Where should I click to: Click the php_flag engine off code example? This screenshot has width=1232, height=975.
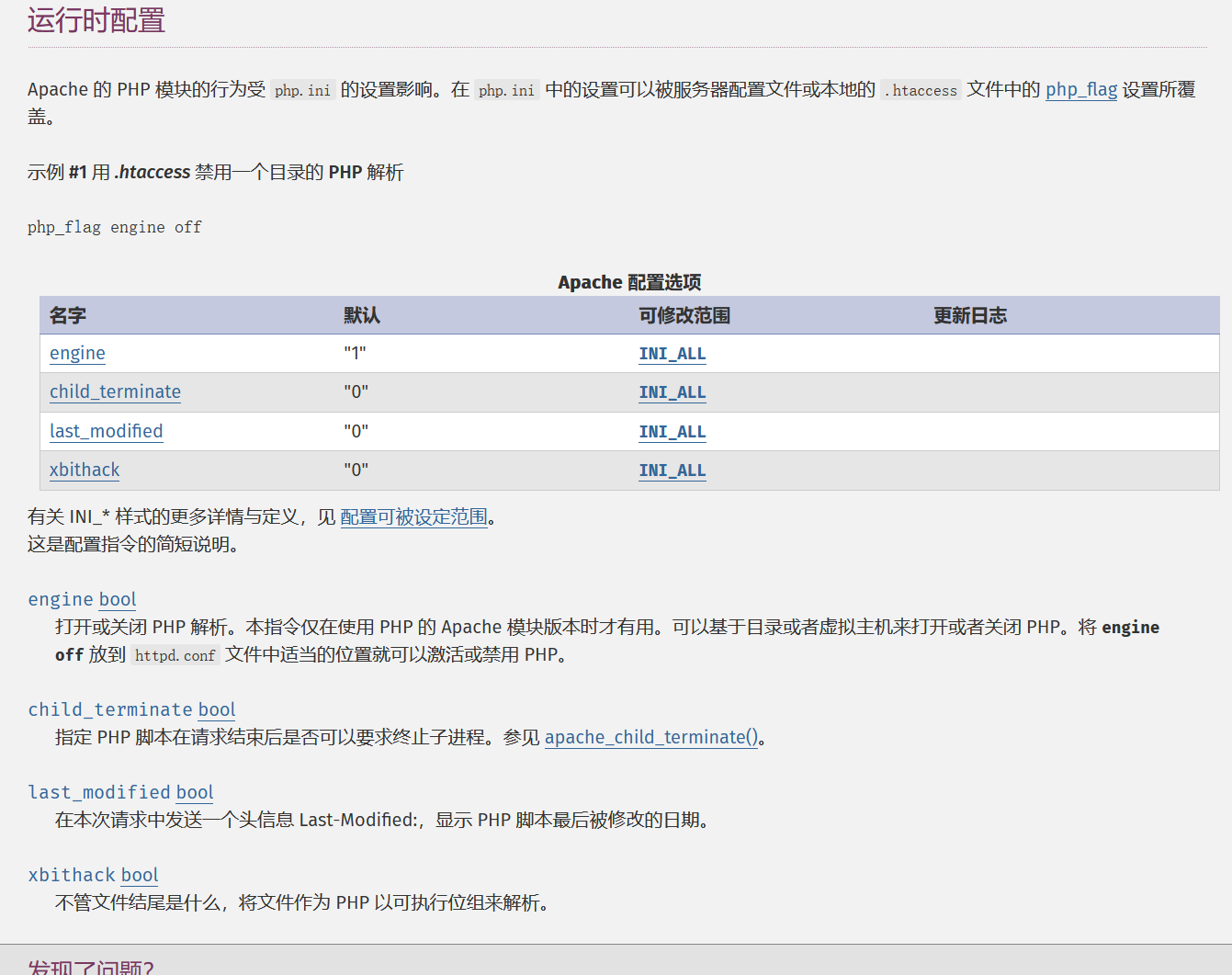click(x=115, y=227)
